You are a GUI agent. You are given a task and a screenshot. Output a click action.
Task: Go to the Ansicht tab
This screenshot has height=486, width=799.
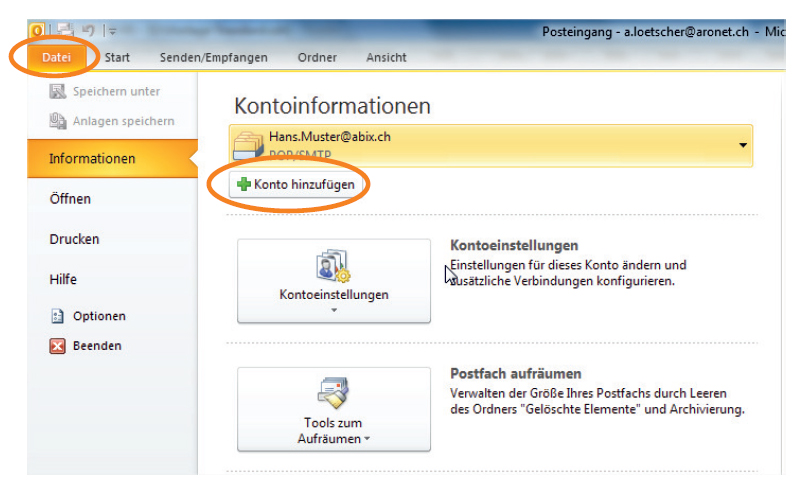point(386,58)
